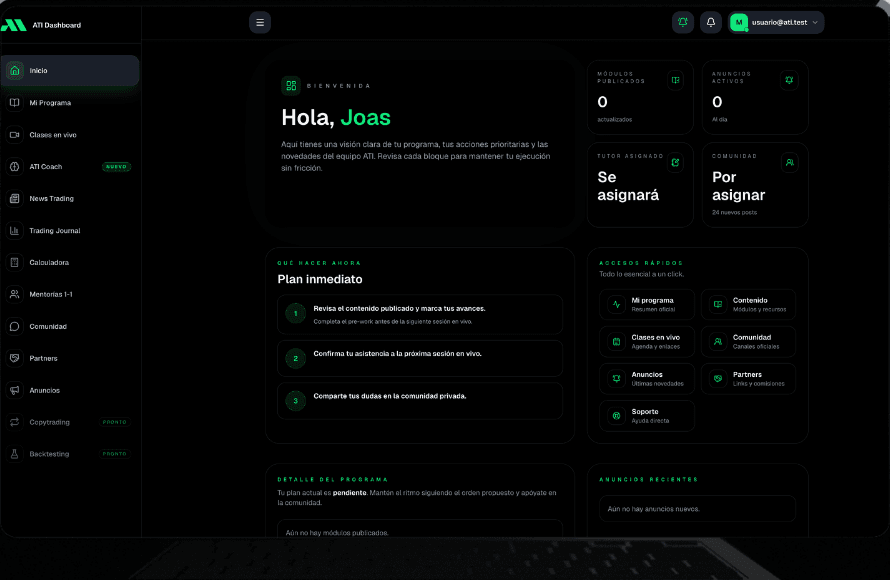Click the green M user avatar
890x580 pixels.
pyautogui.click(x=738, y=23)
